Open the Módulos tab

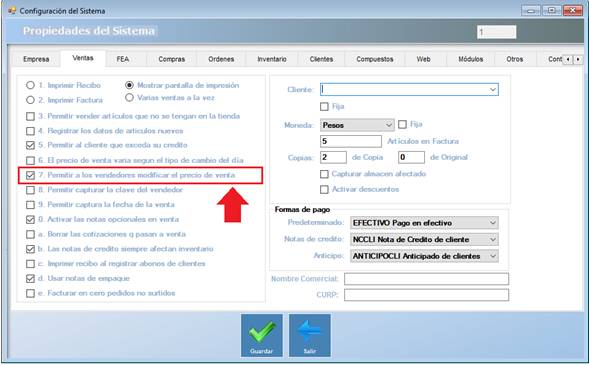470,59
